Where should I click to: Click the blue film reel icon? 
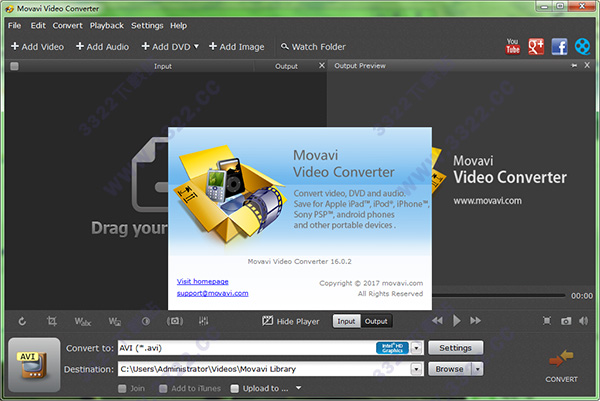(x=582, y=47)
